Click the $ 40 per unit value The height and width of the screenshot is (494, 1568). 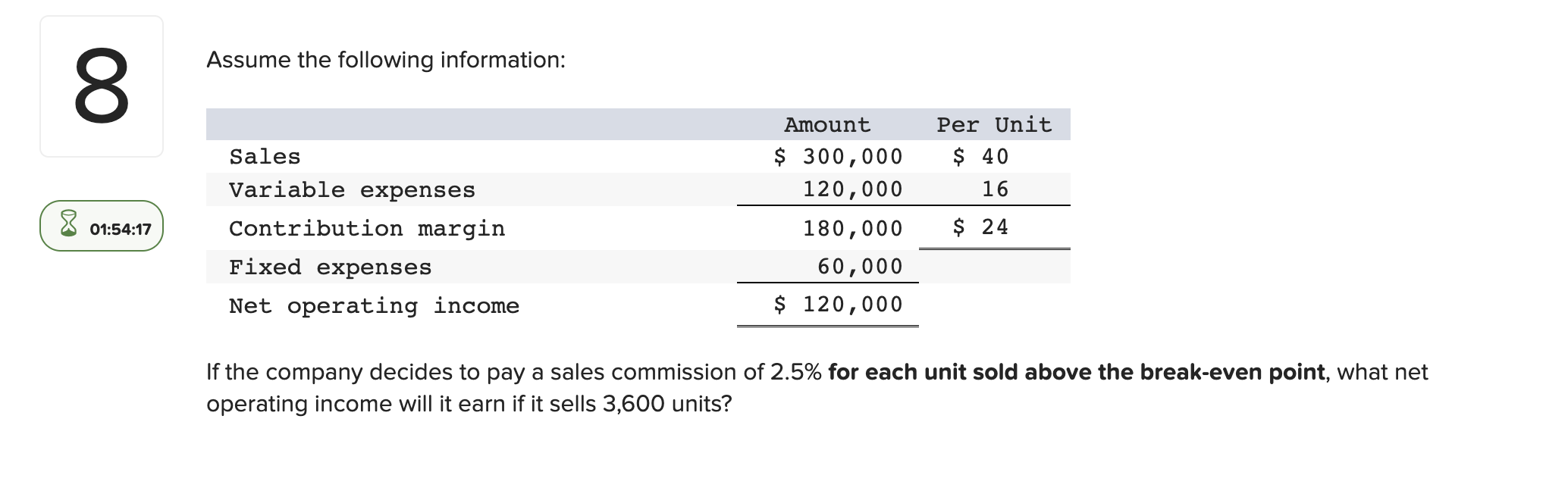click(980, 157)
